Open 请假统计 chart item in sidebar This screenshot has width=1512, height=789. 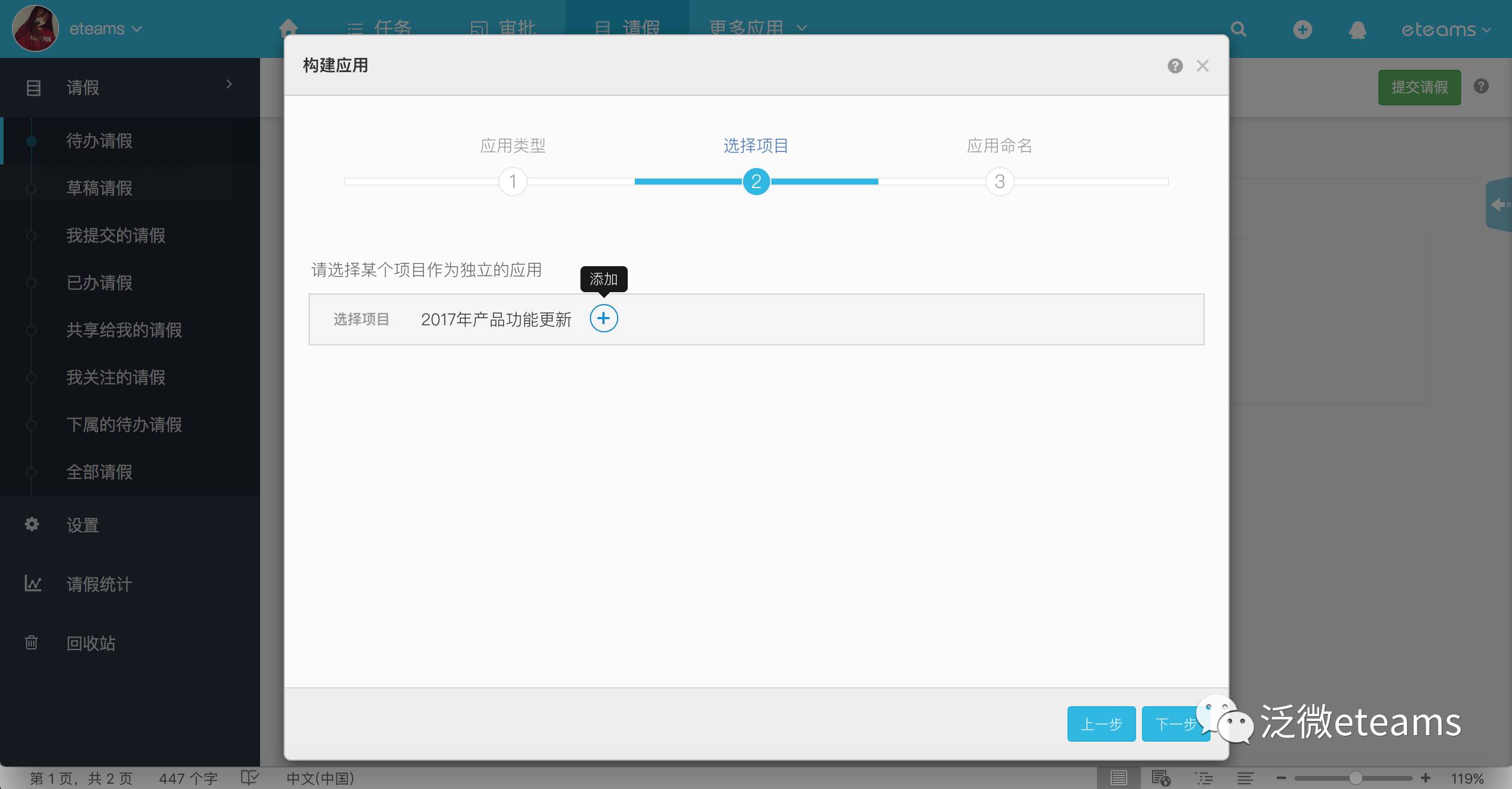(99, 584)
